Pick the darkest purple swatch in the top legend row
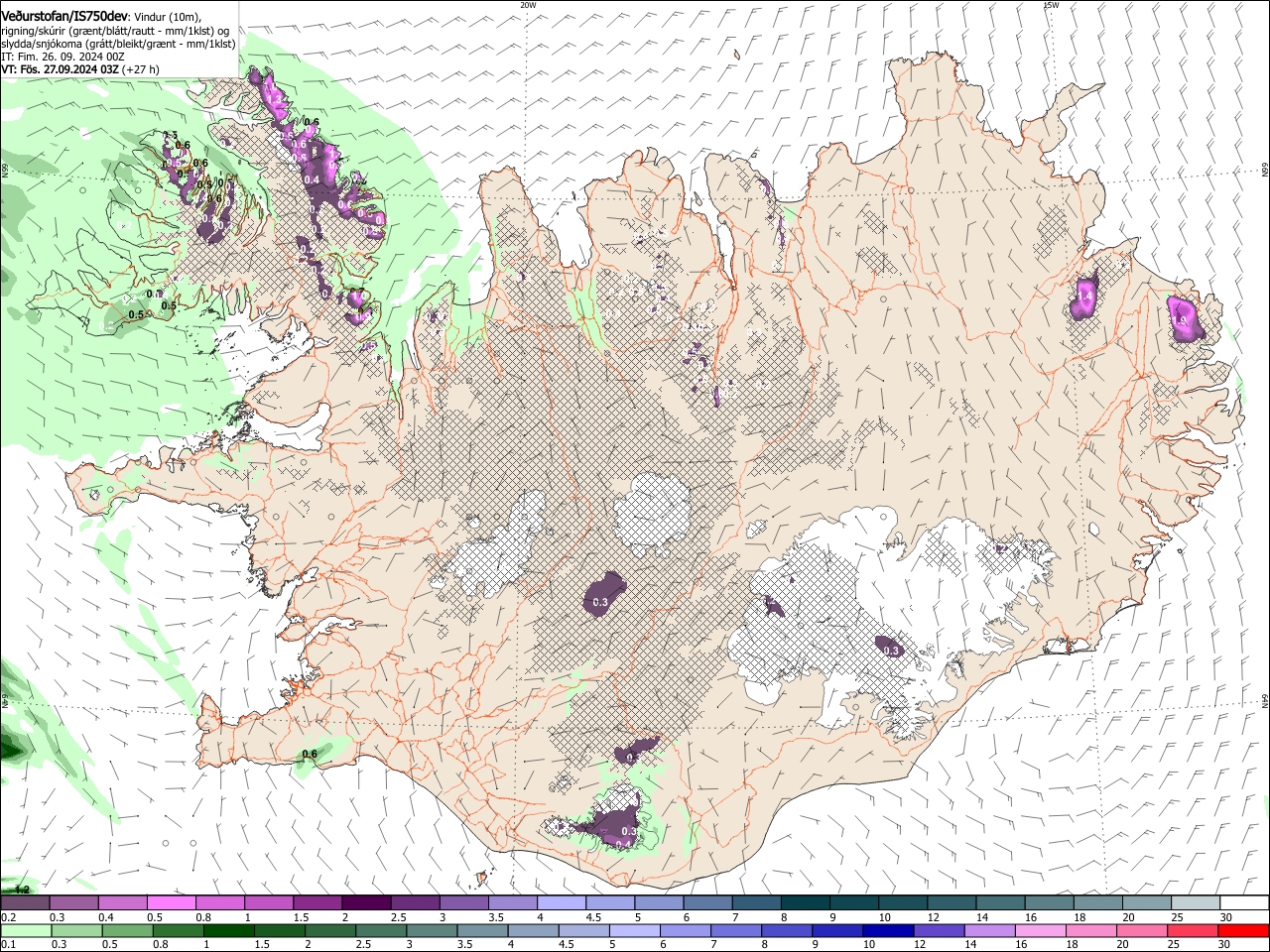 [x=366, y=903]
